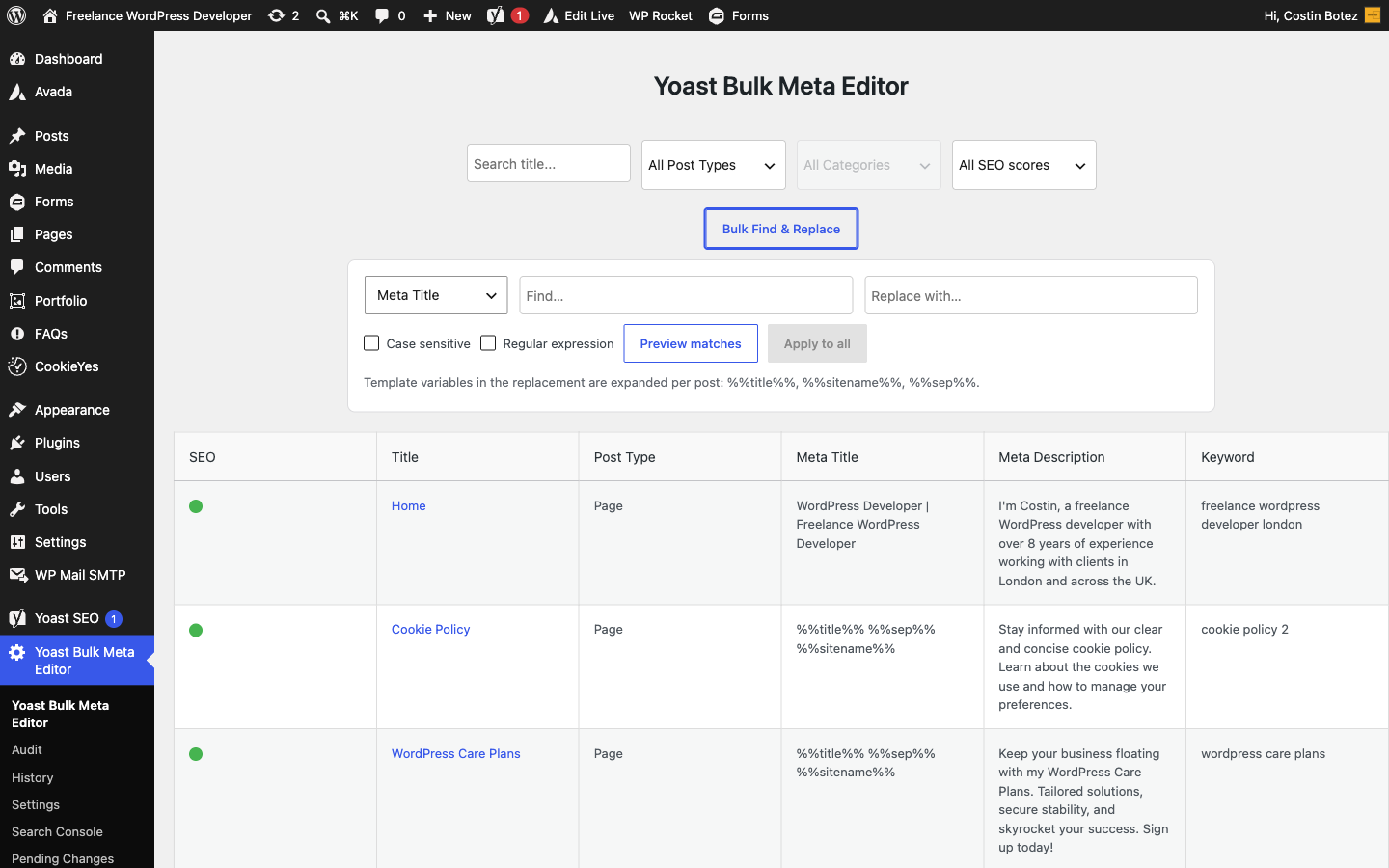Open the comments bubble icon in admin bar
This screenshot has height=868, width=1389.
point(382,15)
